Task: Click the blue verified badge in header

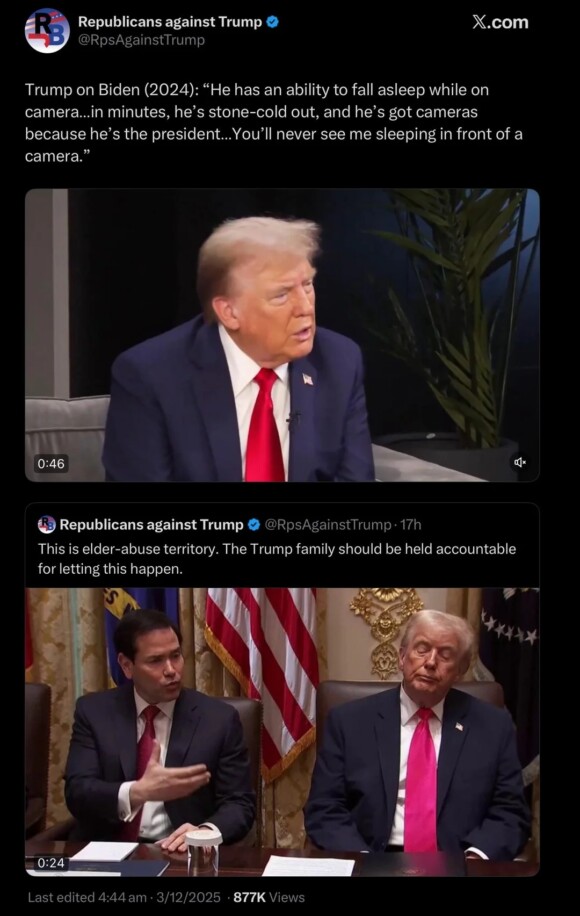Action: (272, 22)
